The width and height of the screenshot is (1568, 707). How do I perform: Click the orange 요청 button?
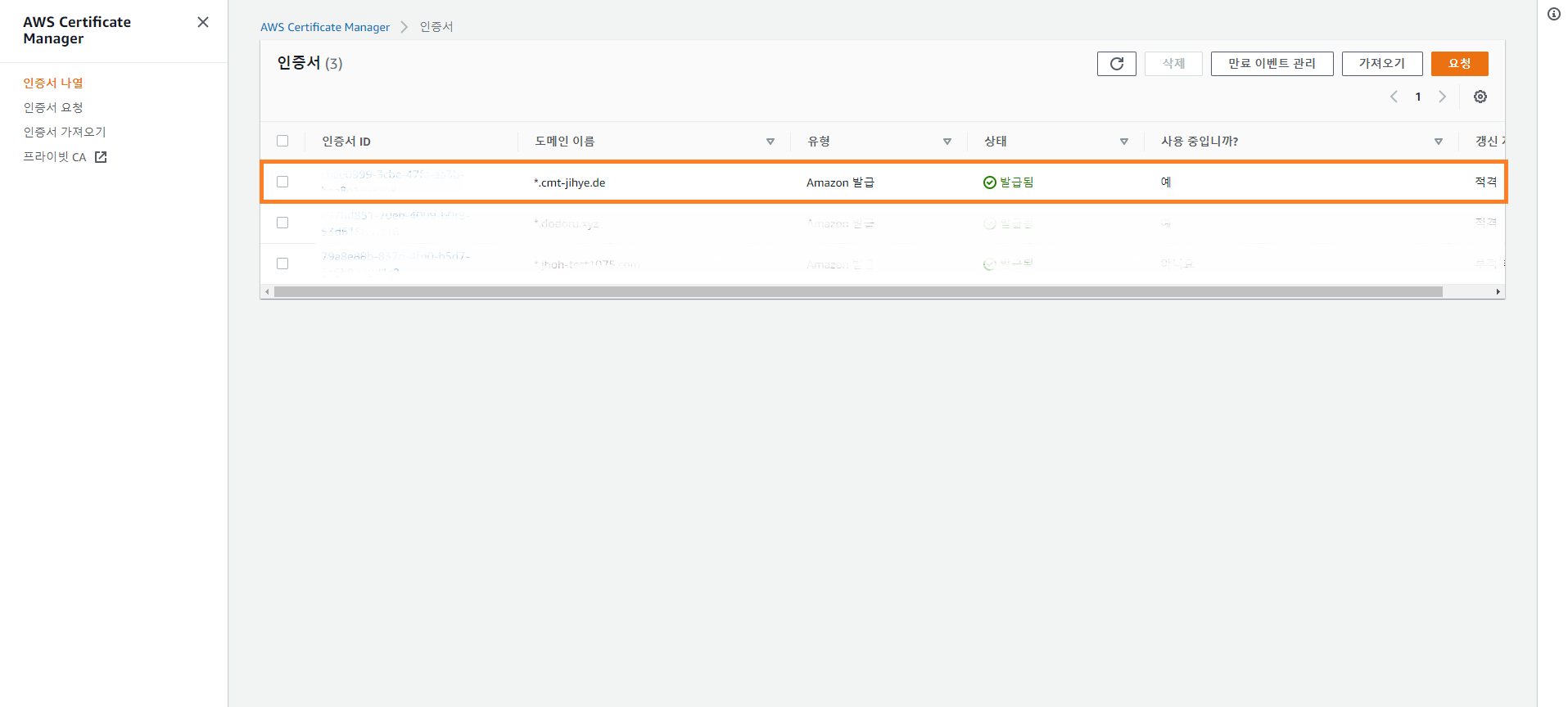1459,64
